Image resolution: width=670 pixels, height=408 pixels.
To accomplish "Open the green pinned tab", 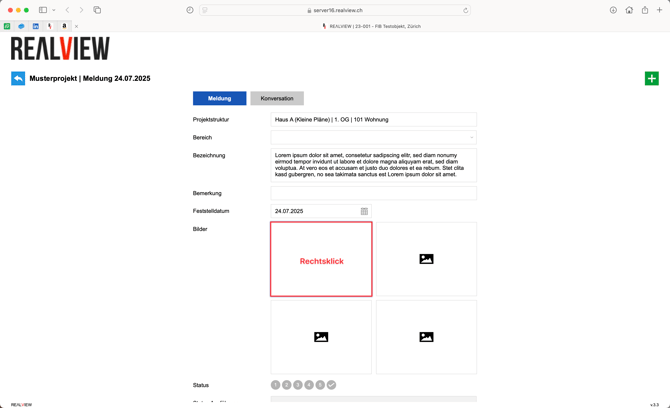I will tap(7, 26).
